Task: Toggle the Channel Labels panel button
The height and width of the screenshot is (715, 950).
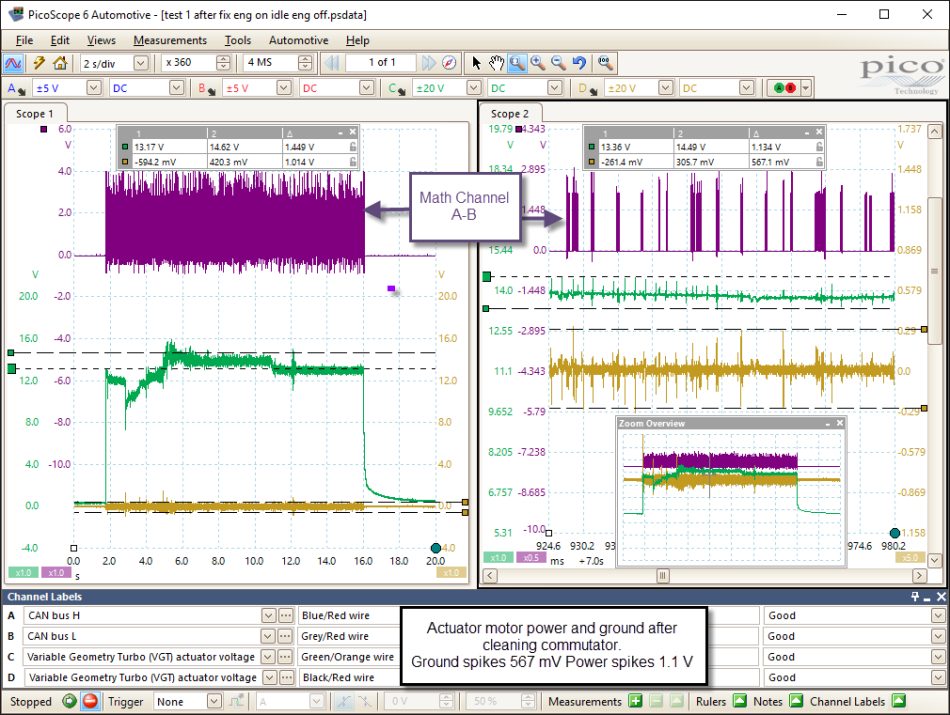Action: pos(899,701)
